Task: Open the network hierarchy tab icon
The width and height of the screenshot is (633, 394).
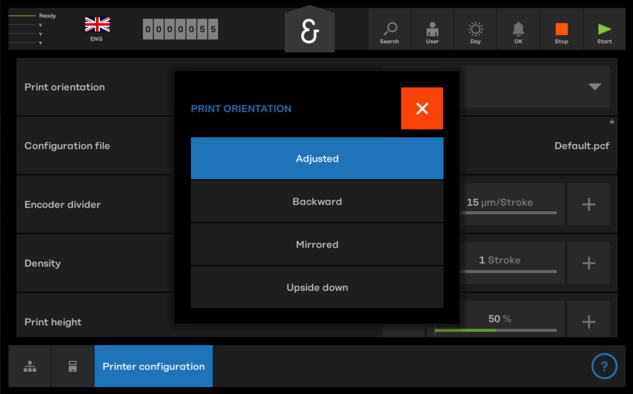Action: point(30,366)
